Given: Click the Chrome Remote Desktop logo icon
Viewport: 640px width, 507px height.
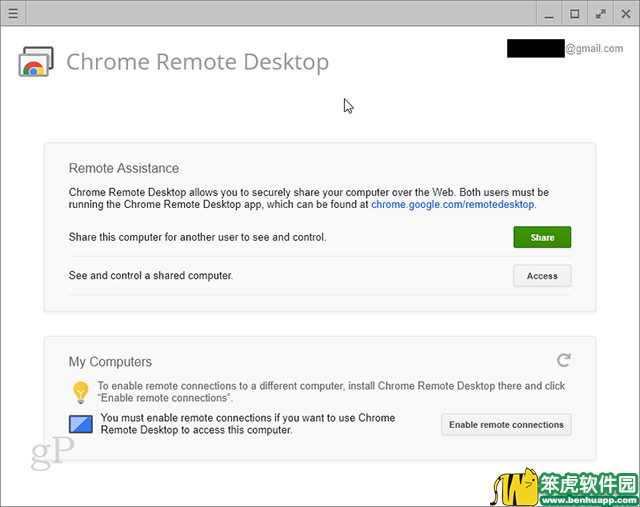Looking at the screenshot, I should 36,62.
